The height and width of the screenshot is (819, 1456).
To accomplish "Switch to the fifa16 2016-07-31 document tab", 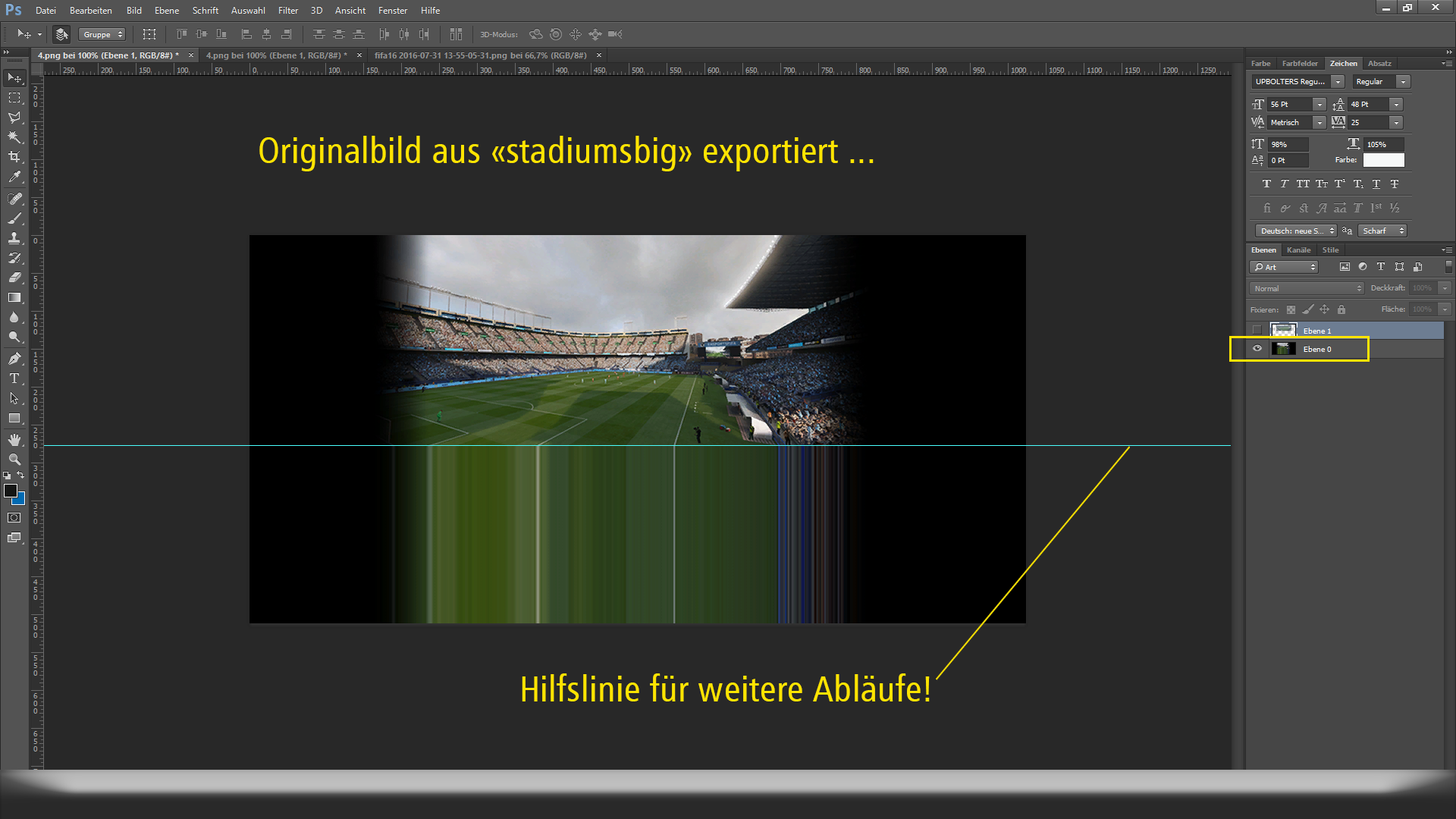I will pyautogui.click(x=481, y=55).
